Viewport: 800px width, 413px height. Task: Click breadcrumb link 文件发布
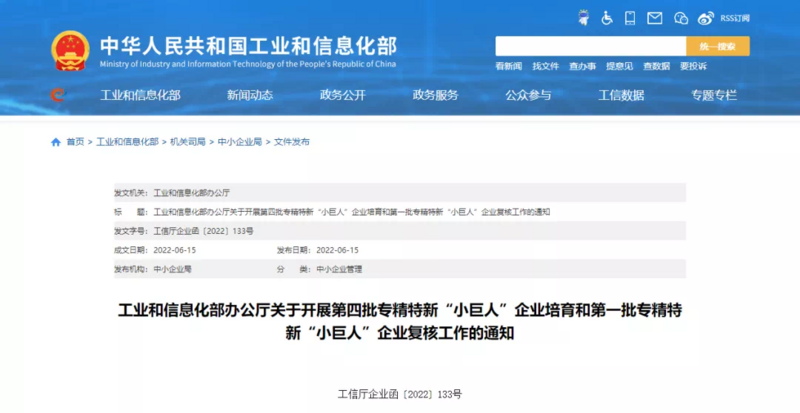tap(292, 142)
